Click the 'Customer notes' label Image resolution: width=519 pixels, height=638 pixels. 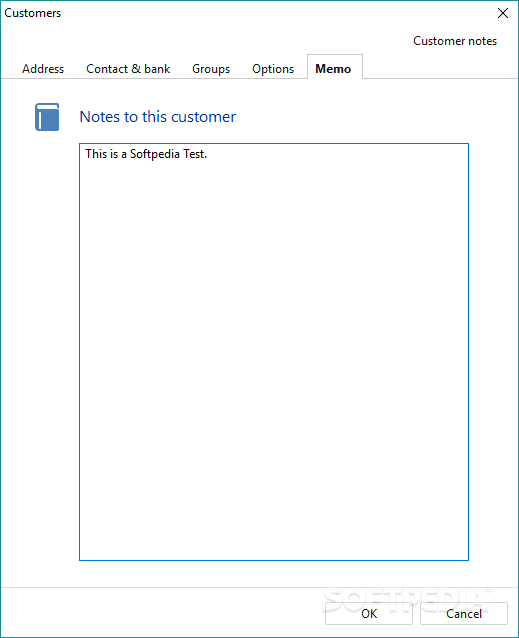tap(455, 41)
